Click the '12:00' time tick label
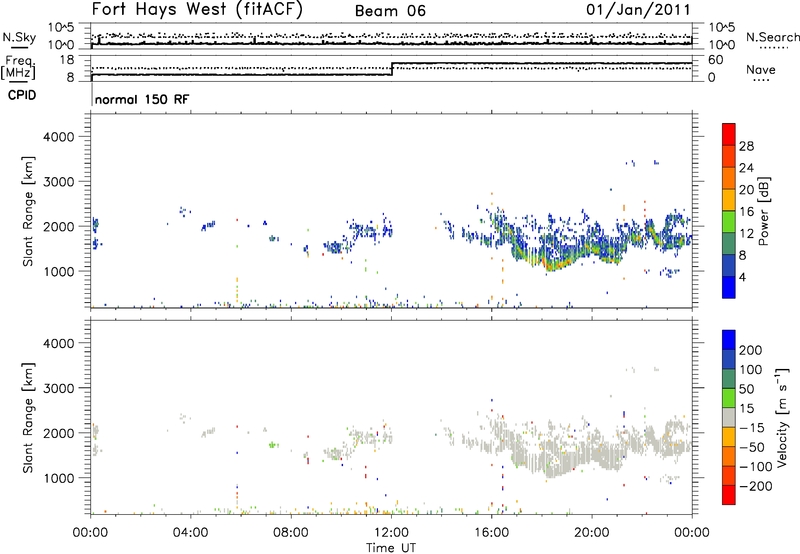 [391, 533]
